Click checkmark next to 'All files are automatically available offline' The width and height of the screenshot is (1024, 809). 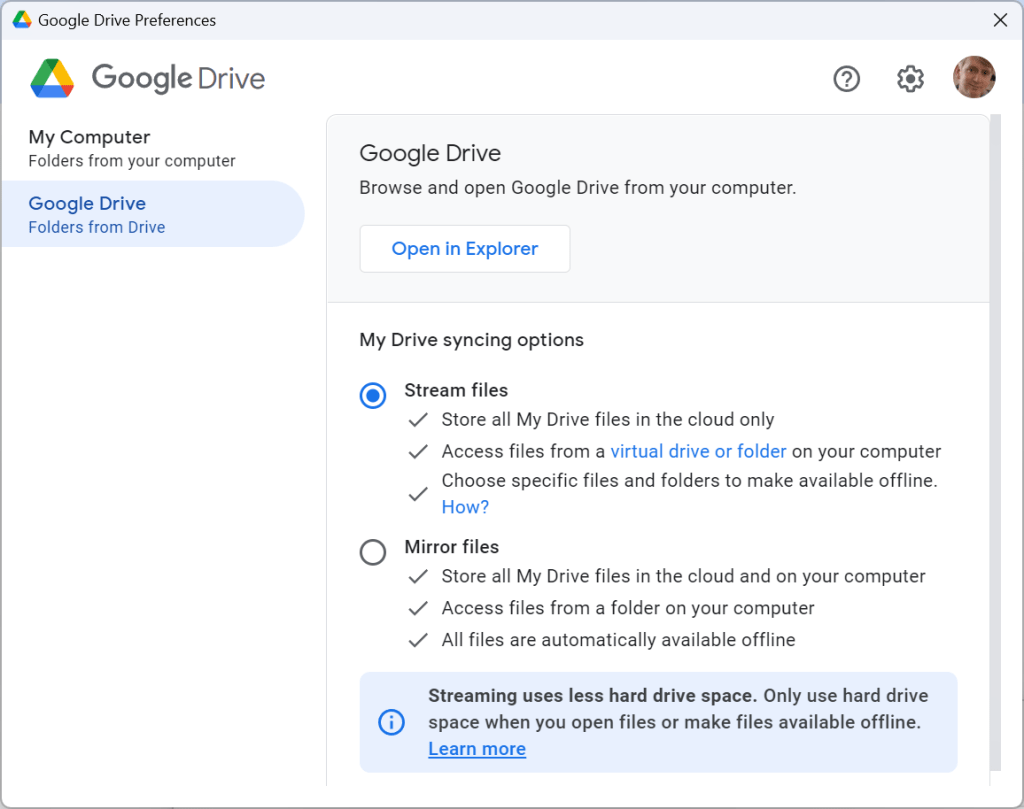pyautogui.click(x=418, y=640)
